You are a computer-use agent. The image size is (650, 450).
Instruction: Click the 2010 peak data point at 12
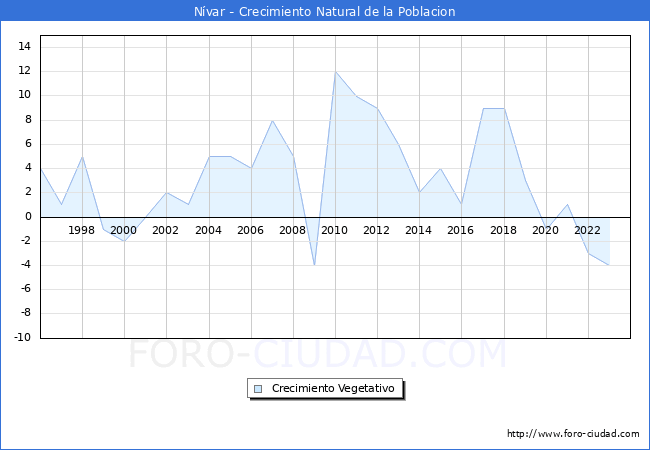[335, 72]
